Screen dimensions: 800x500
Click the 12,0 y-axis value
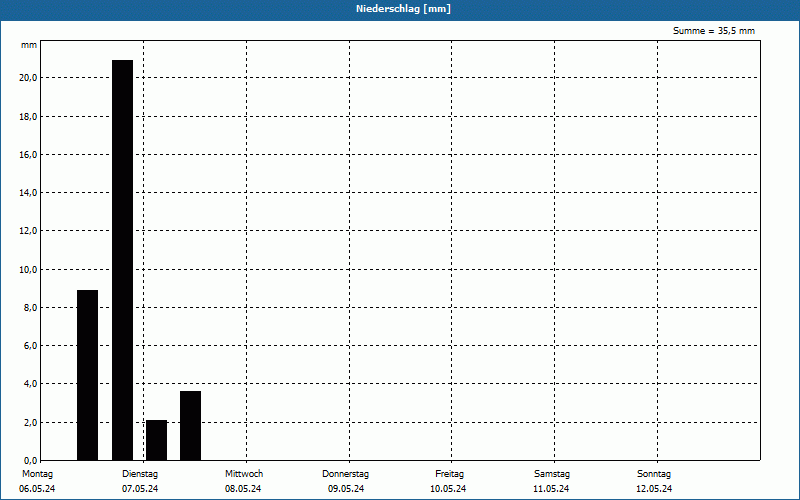pos(28,231)
